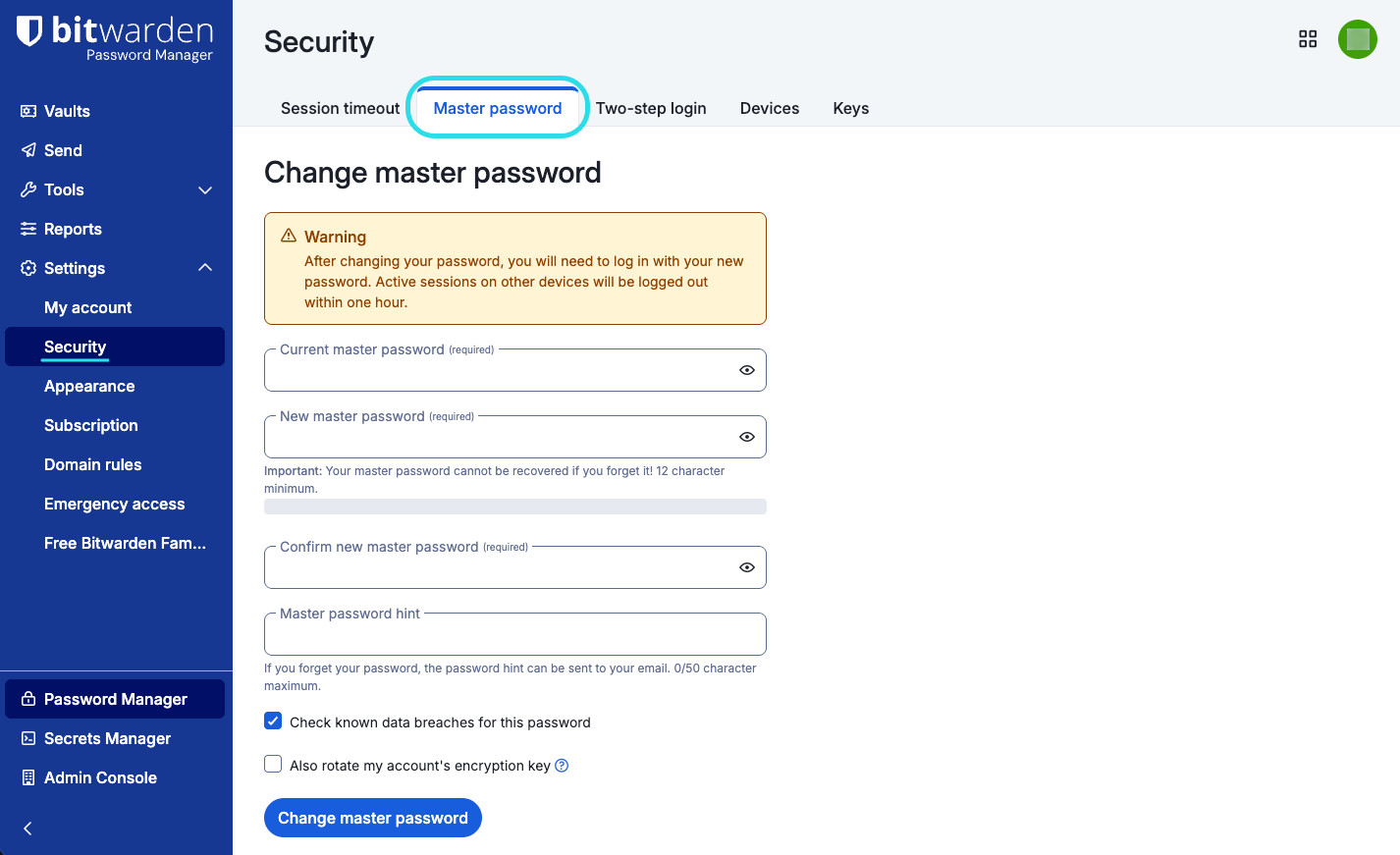Click the Master password hint field

(x=514, y=634)
